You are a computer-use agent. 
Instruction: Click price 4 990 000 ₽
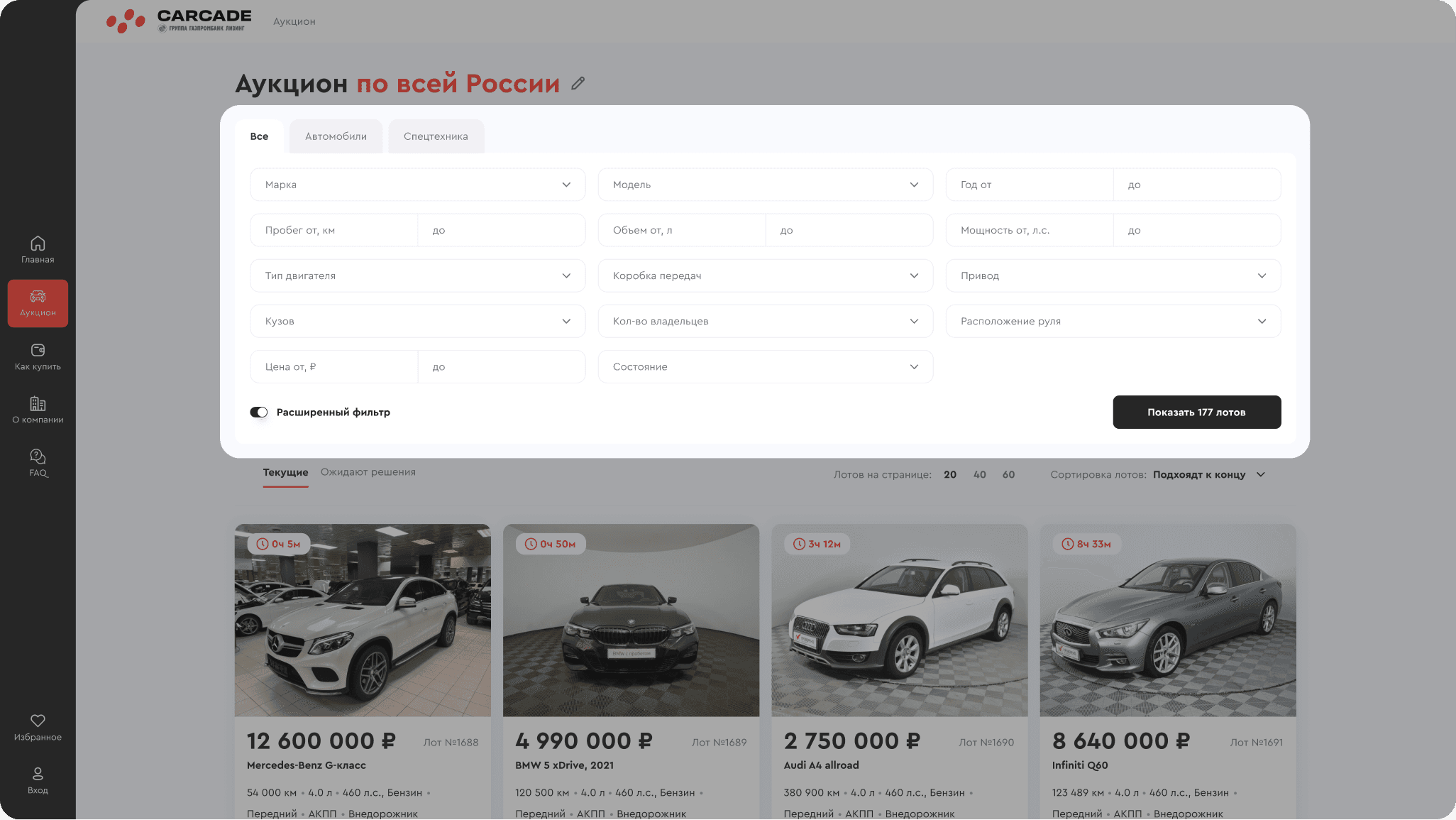tap(584, 741)
